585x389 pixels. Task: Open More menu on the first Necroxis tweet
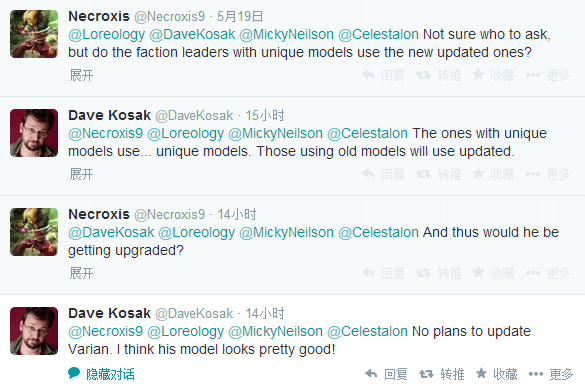coord(548,75)
